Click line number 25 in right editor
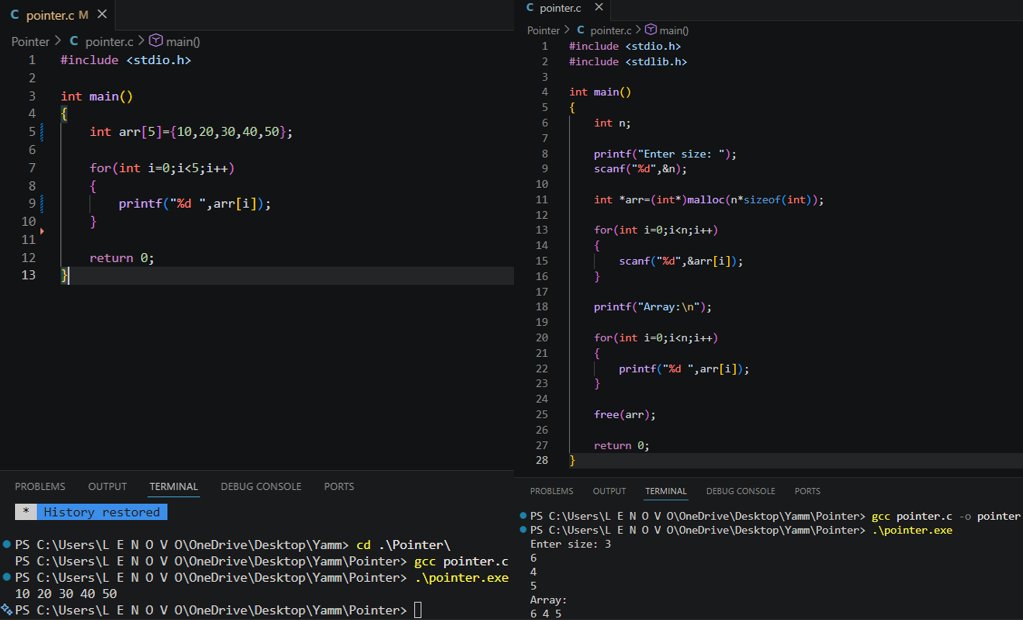1023x620 pixels. click(x=542, y=414)
